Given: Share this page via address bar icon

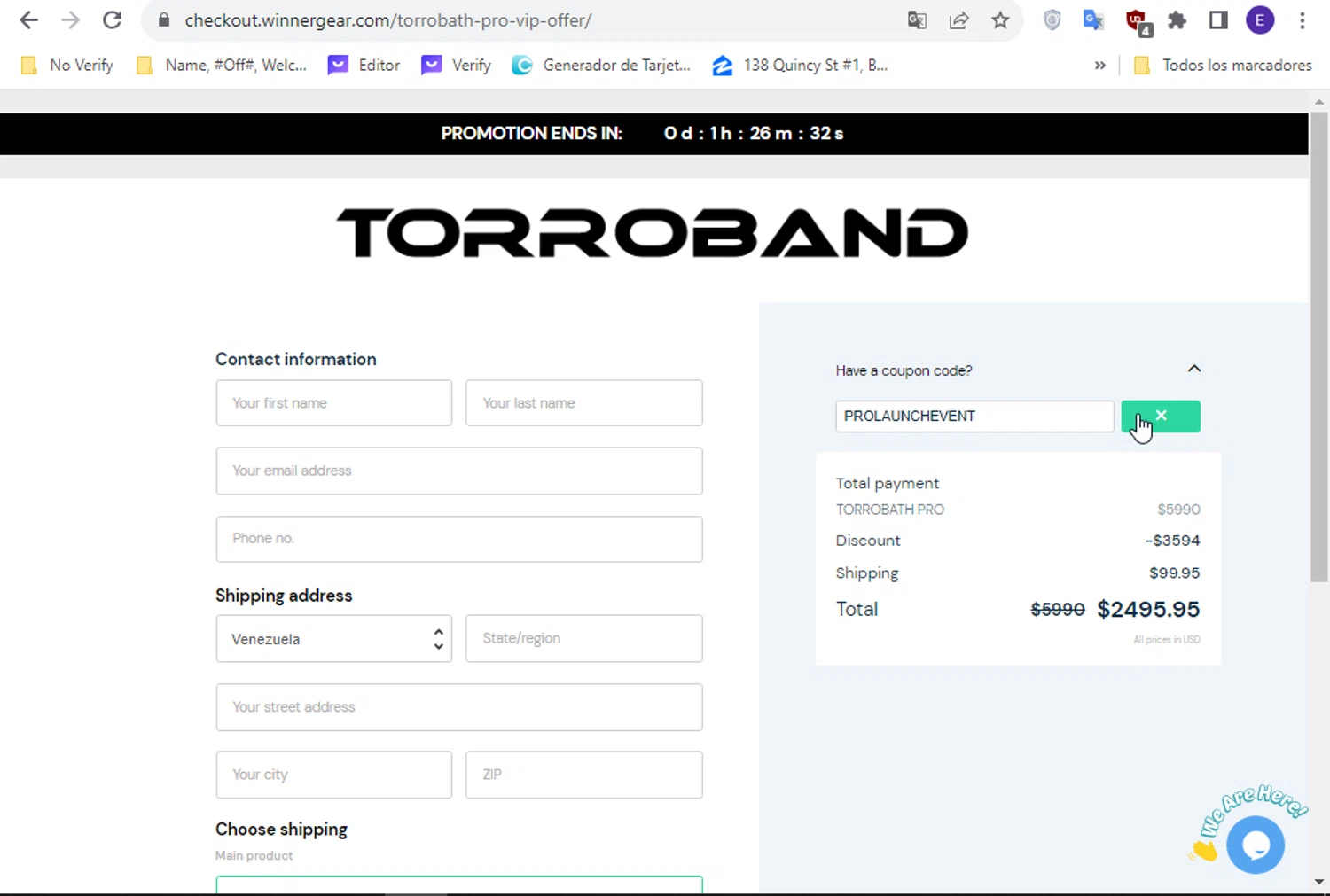Looking at the screenshot, I should coord(958,20).
